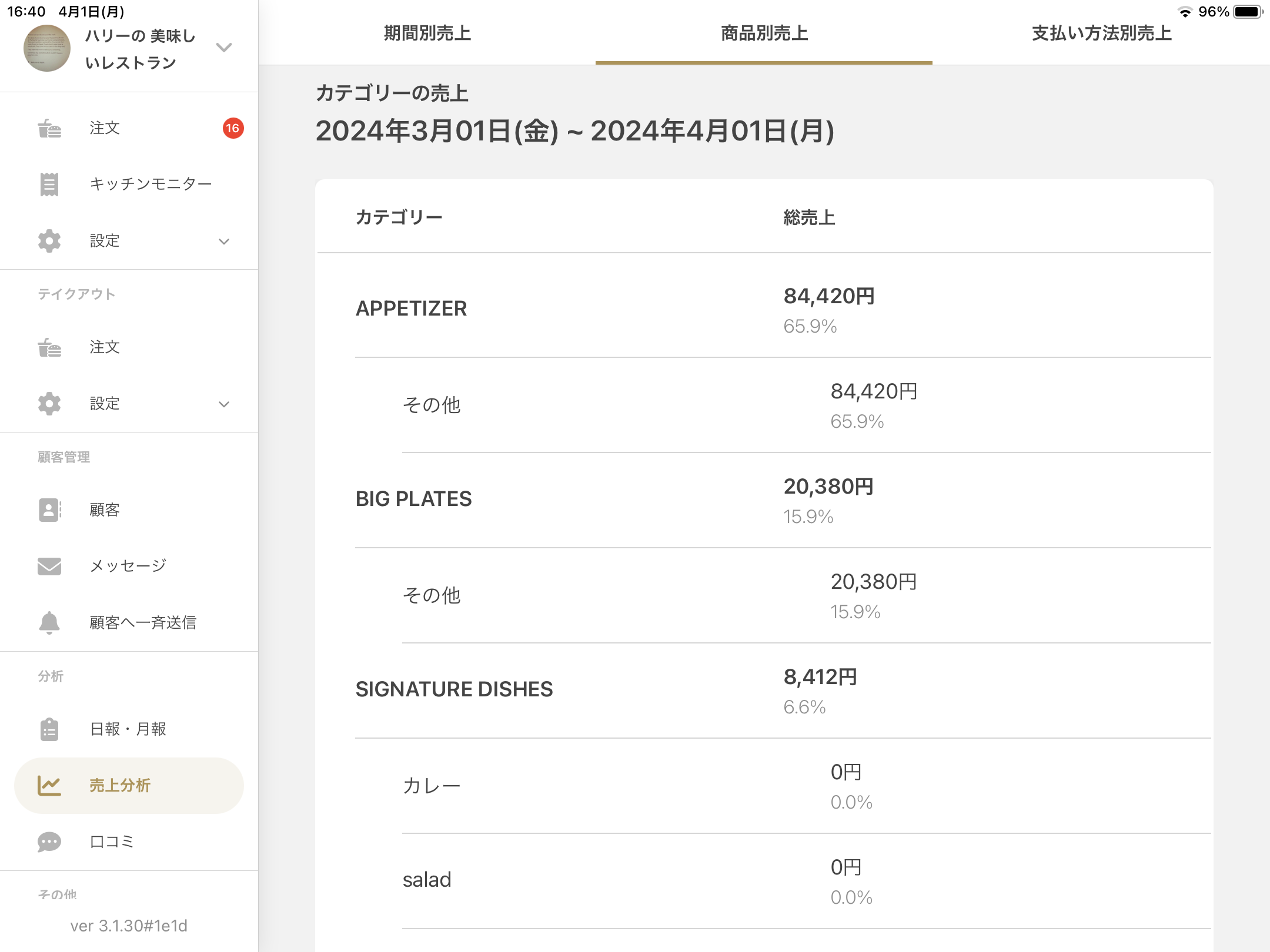Tap the red order count badge
Image resolution: width=1270 pixels, height=952 pixels.
233,128
